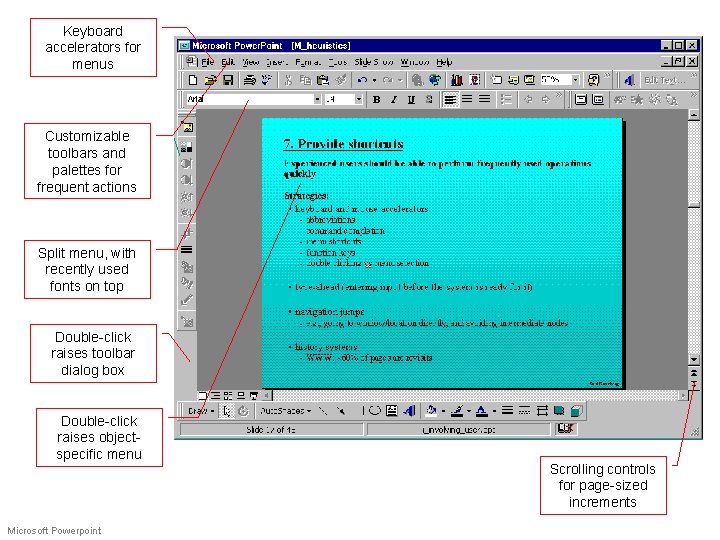The height and width of the screenshot is (540, 720).
Task: Open the Window menu
Action: tap(415, 62)
